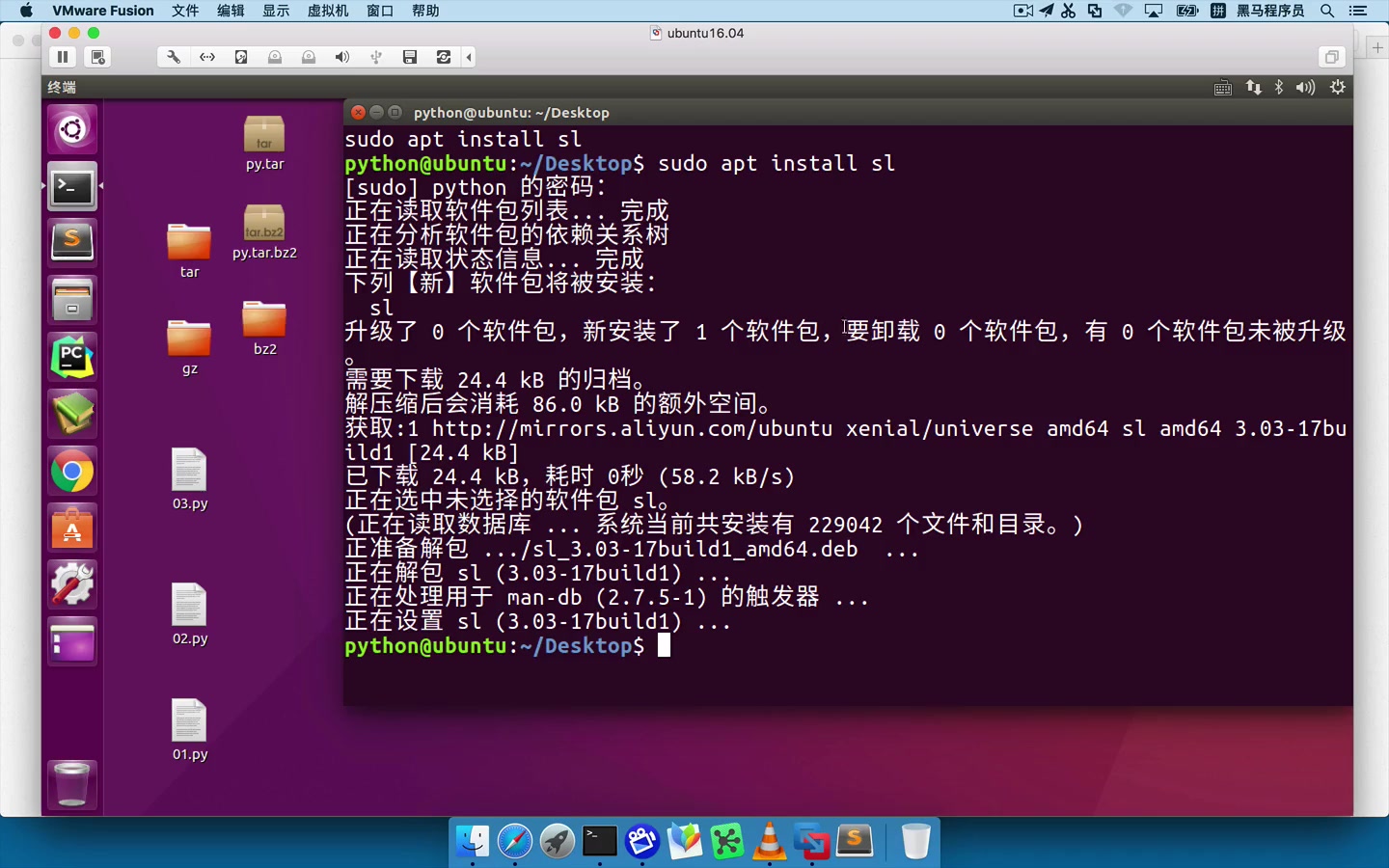The image size is (1389, 868).
Task: Select the 03.py file on desktop
Action: (189, 479)
